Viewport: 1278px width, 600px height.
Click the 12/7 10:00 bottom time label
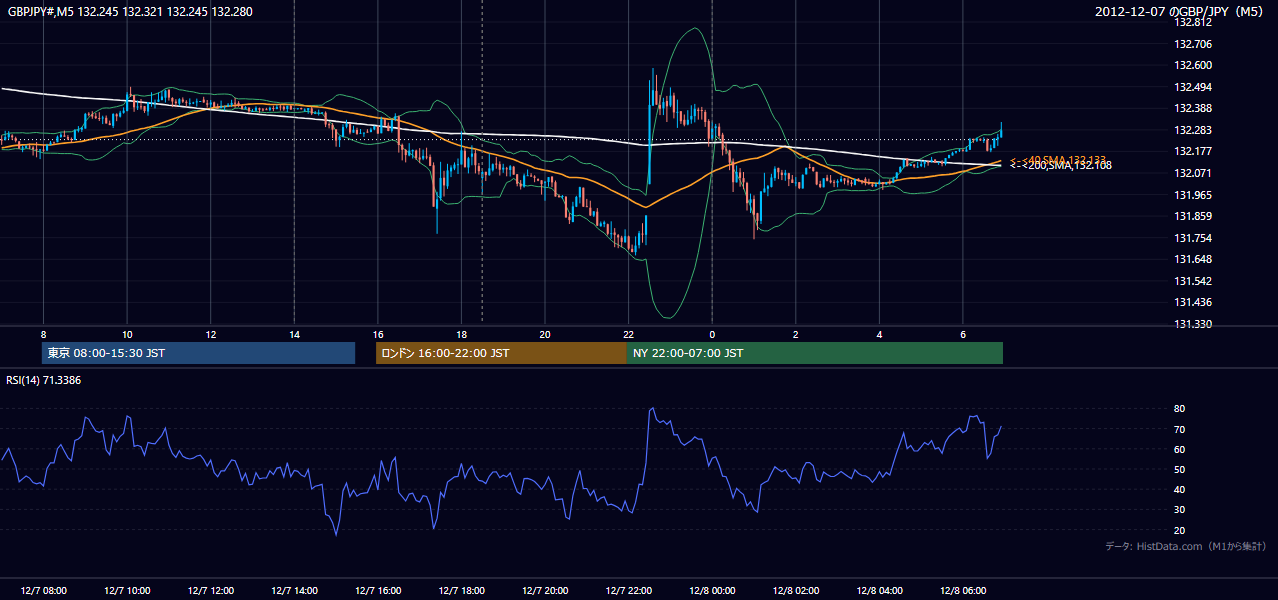(x=127, y=591)
